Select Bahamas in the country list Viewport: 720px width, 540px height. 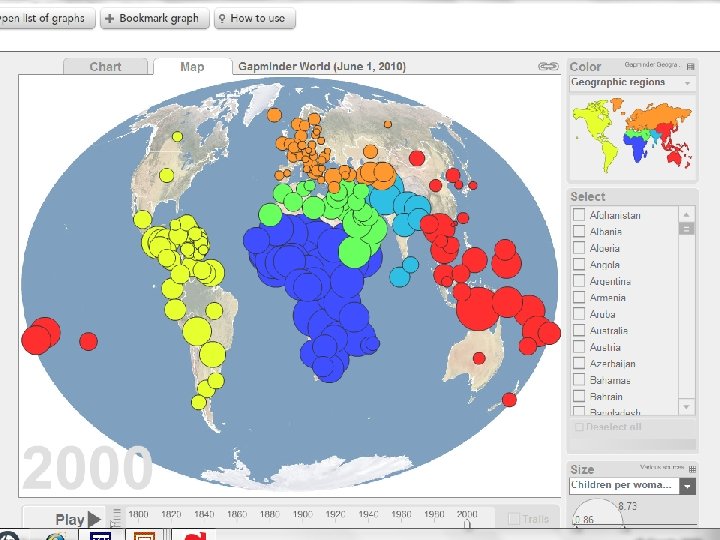(610, 380)
